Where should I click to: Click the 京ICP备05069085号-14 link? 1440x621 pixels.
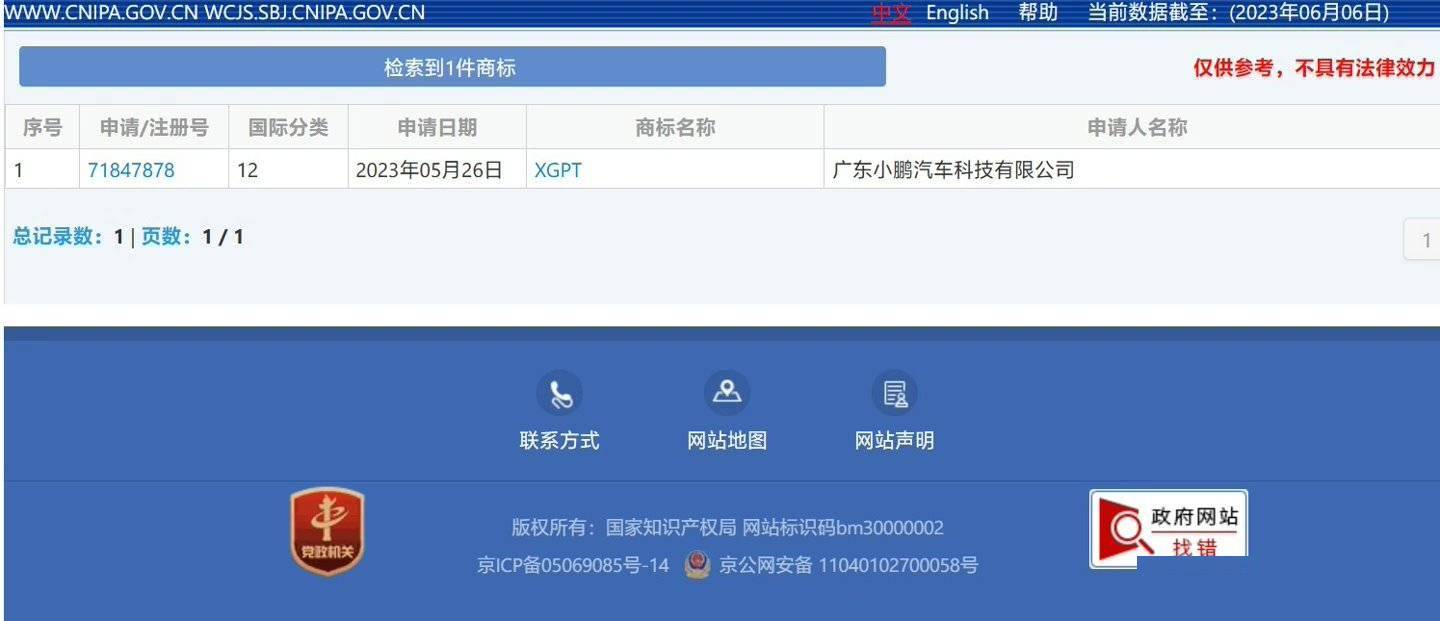573,566
